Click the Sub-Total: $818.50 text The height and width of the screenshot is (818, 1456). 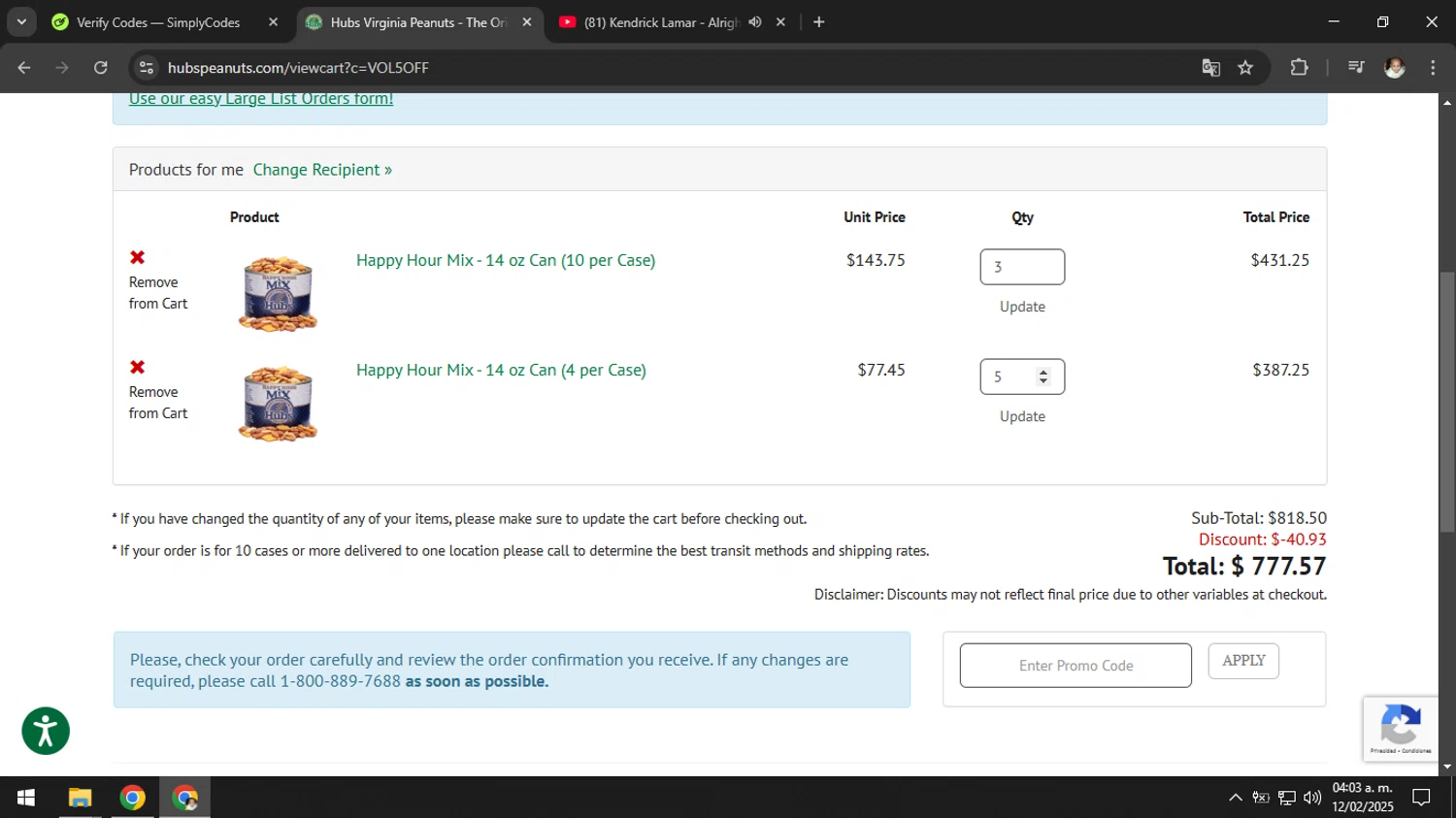coord(1259,518)
